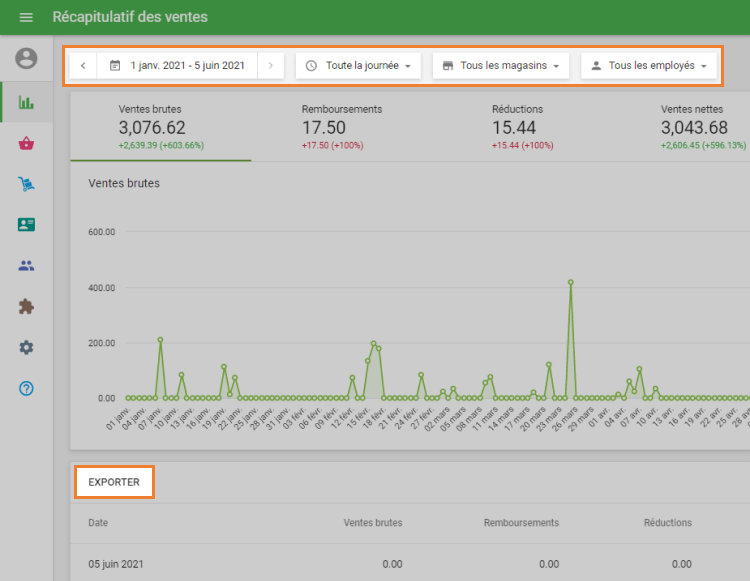Click the EXPORTER button

pos(114,482)
